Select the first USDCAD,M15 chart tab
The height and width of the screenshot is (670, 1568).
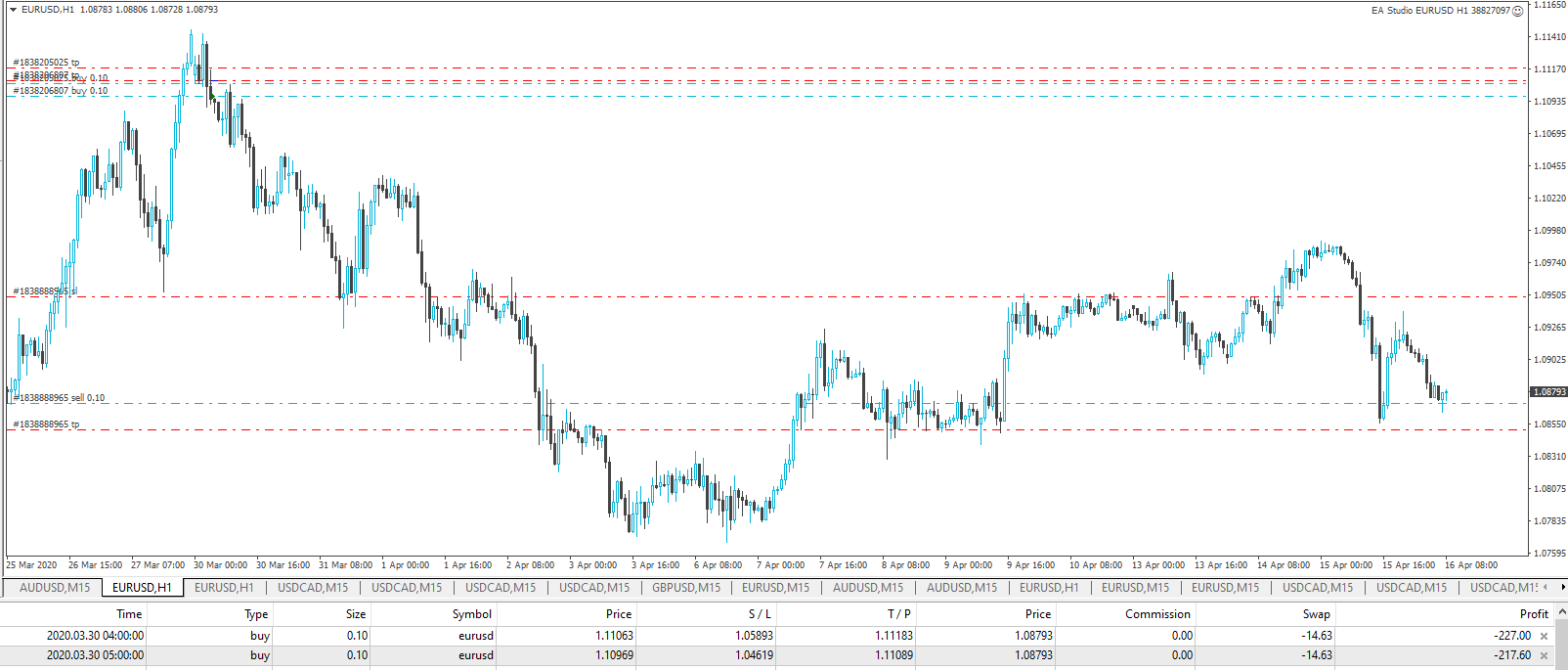pos(313,588)
